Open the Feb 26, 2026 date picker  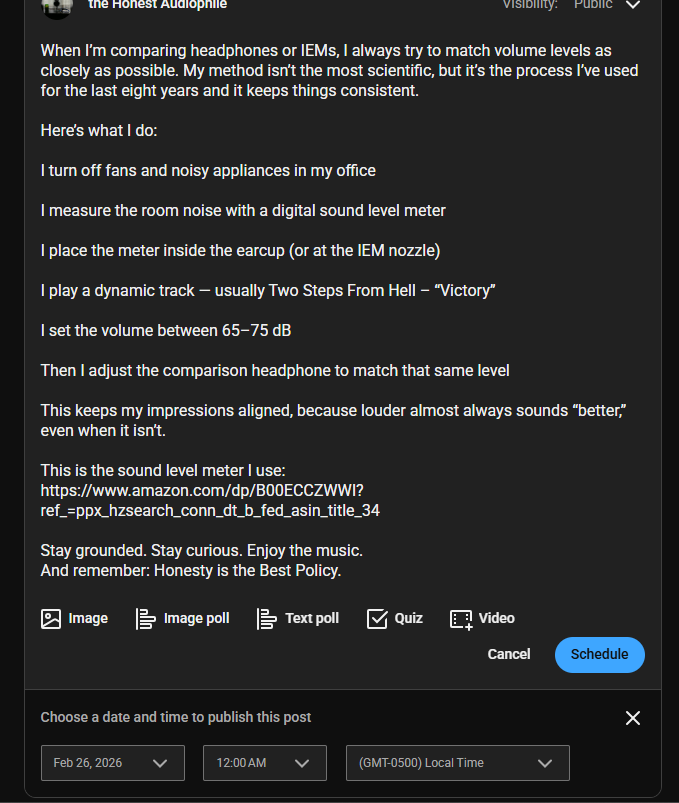112,763
